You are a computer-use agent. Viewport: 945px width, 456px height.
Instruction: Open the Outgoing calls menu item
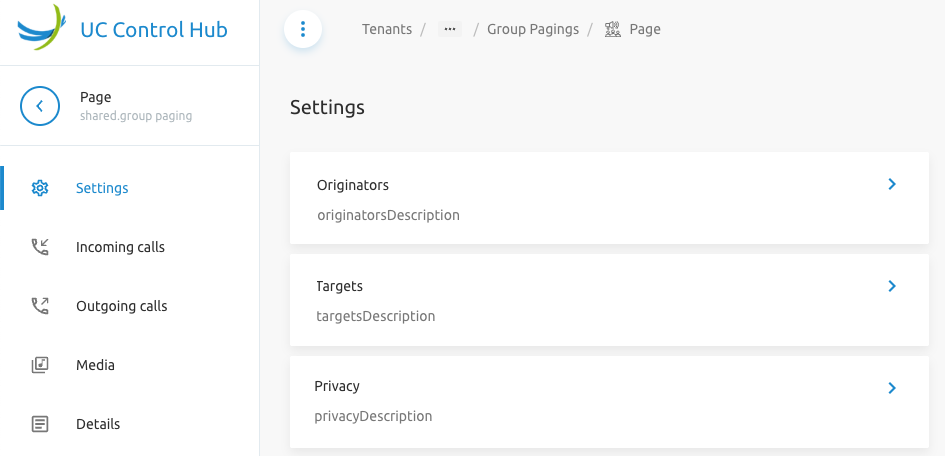[121, 306]
